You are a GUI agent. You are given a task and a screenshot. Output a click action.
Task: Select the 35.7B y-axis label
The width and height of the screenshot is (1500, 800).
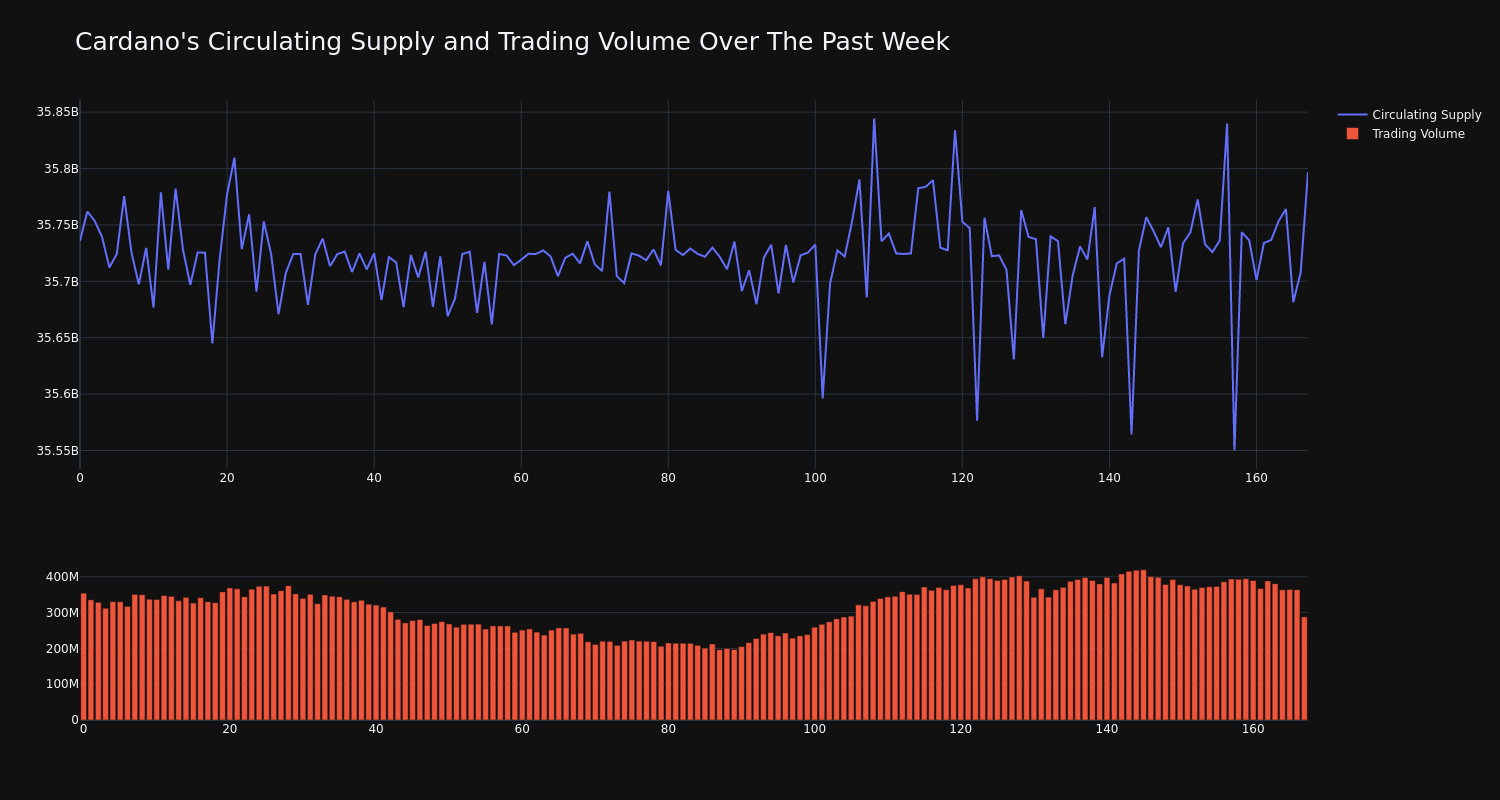pos(60,282)
